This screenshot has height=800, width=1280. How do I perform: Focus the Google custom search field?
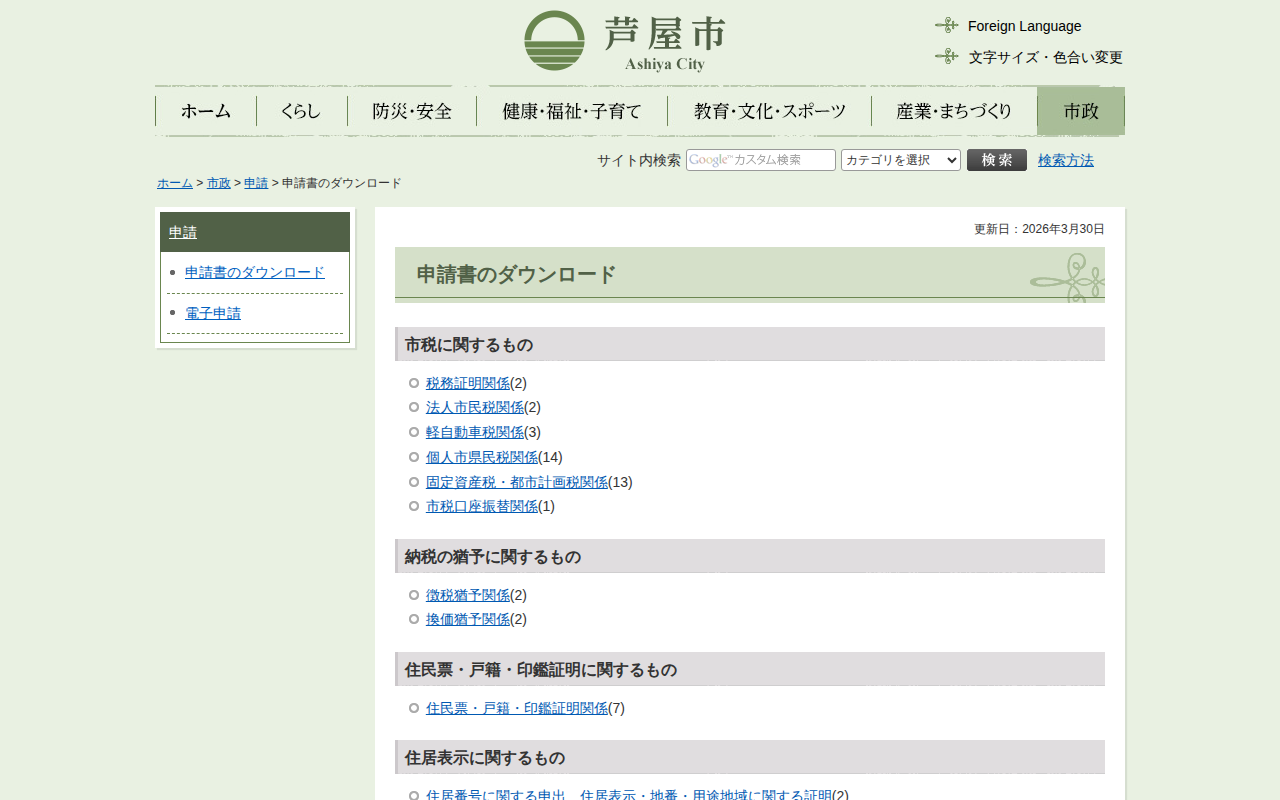pos(760,160)
